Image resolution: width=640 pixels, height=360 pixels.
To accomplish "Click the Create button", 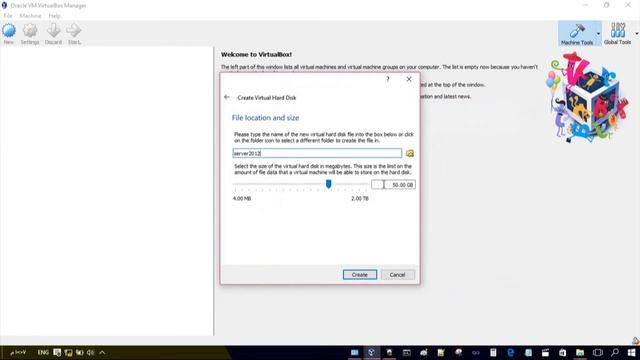I will (x=360, y=275).
